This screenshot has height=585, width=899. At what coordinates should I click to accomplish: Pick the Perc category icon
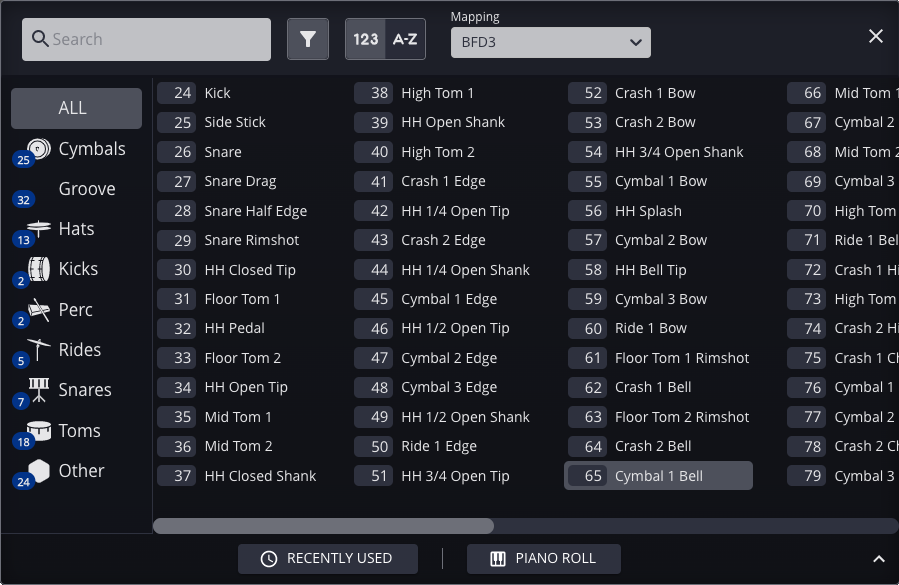[39, 310]
